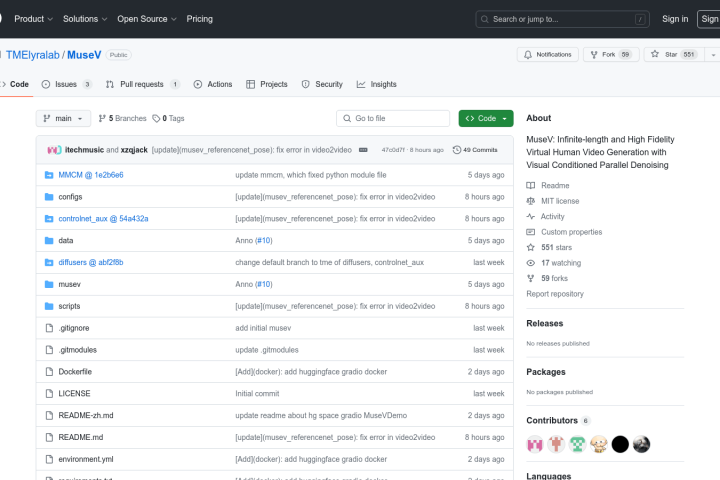Image resolution: width=720 pixels, height=480 pixels.
Task: Click the GitHub logo in header
Action: 2,18
